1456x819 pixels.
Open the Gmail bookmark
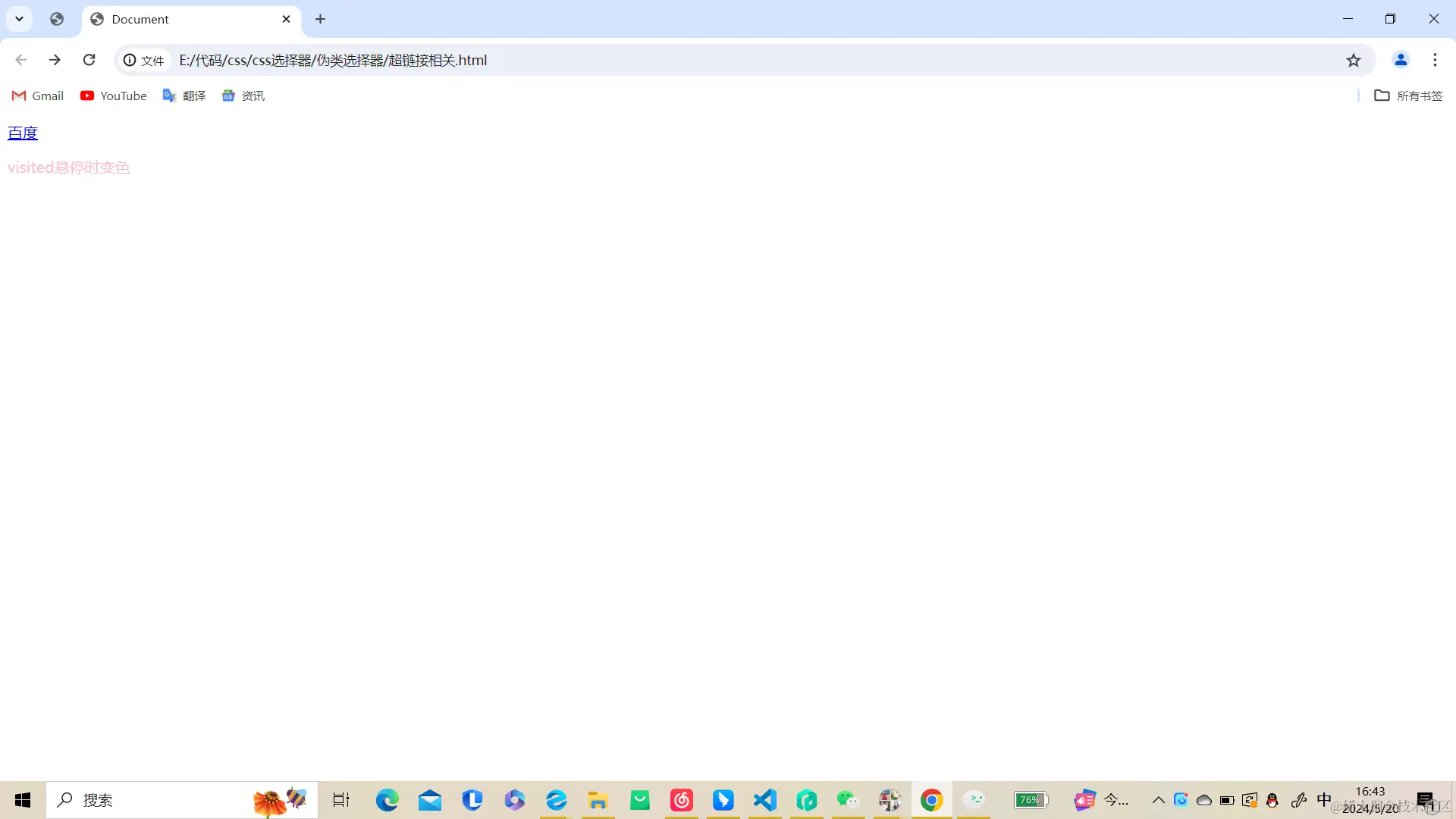pos(38,96)
